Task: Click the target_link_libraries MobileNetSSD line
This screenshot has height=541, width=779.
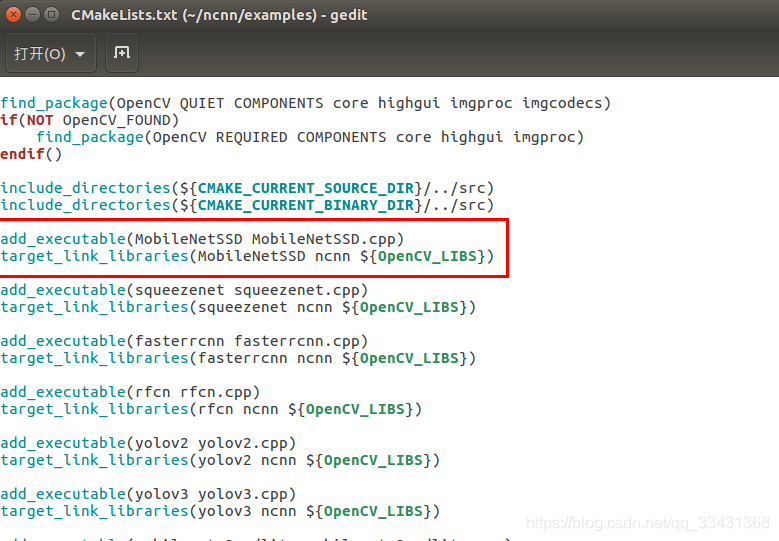Action: (x=247, y=256)
